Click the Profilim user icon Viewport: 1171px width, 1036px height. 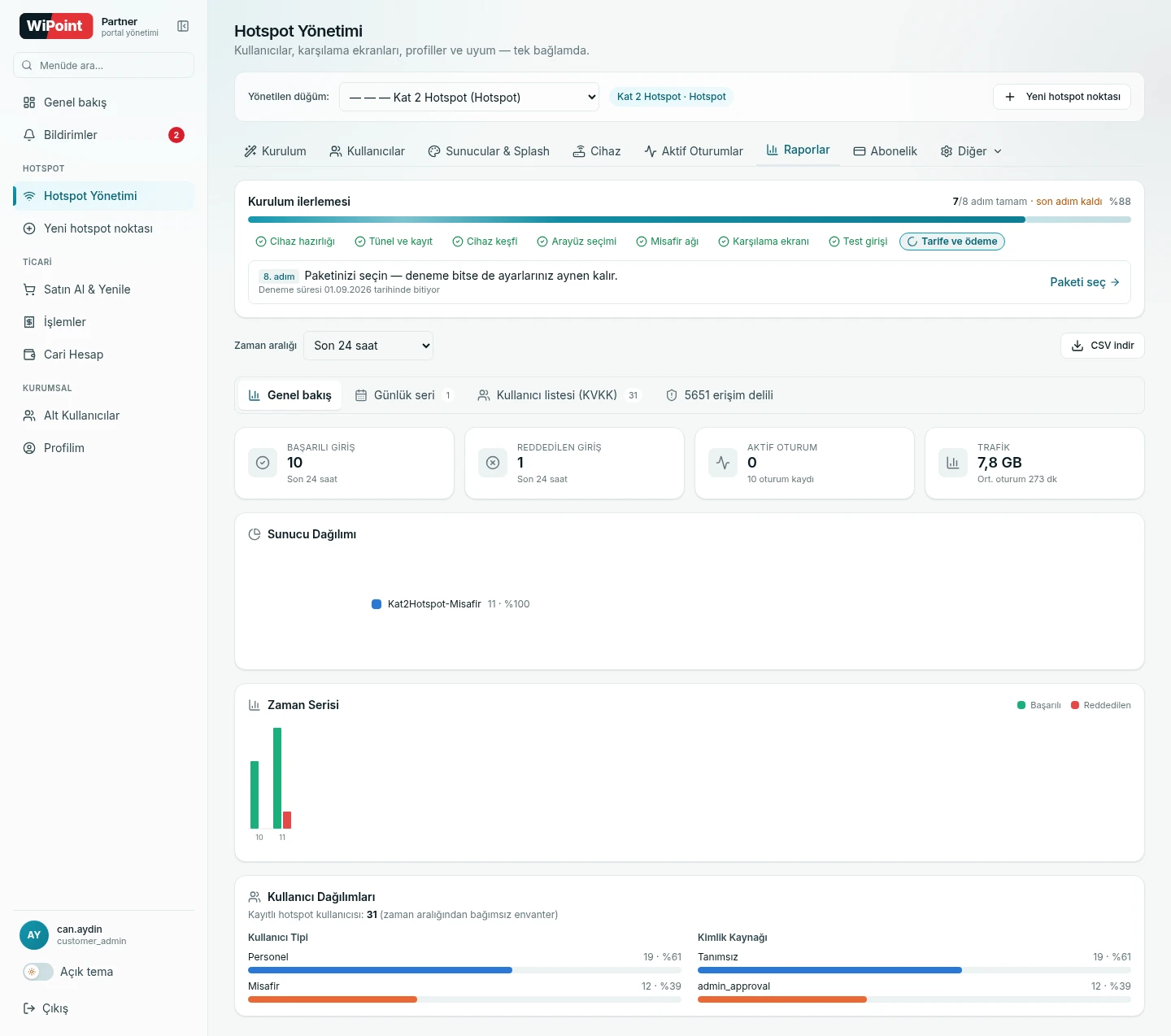[x=29, y=448]
